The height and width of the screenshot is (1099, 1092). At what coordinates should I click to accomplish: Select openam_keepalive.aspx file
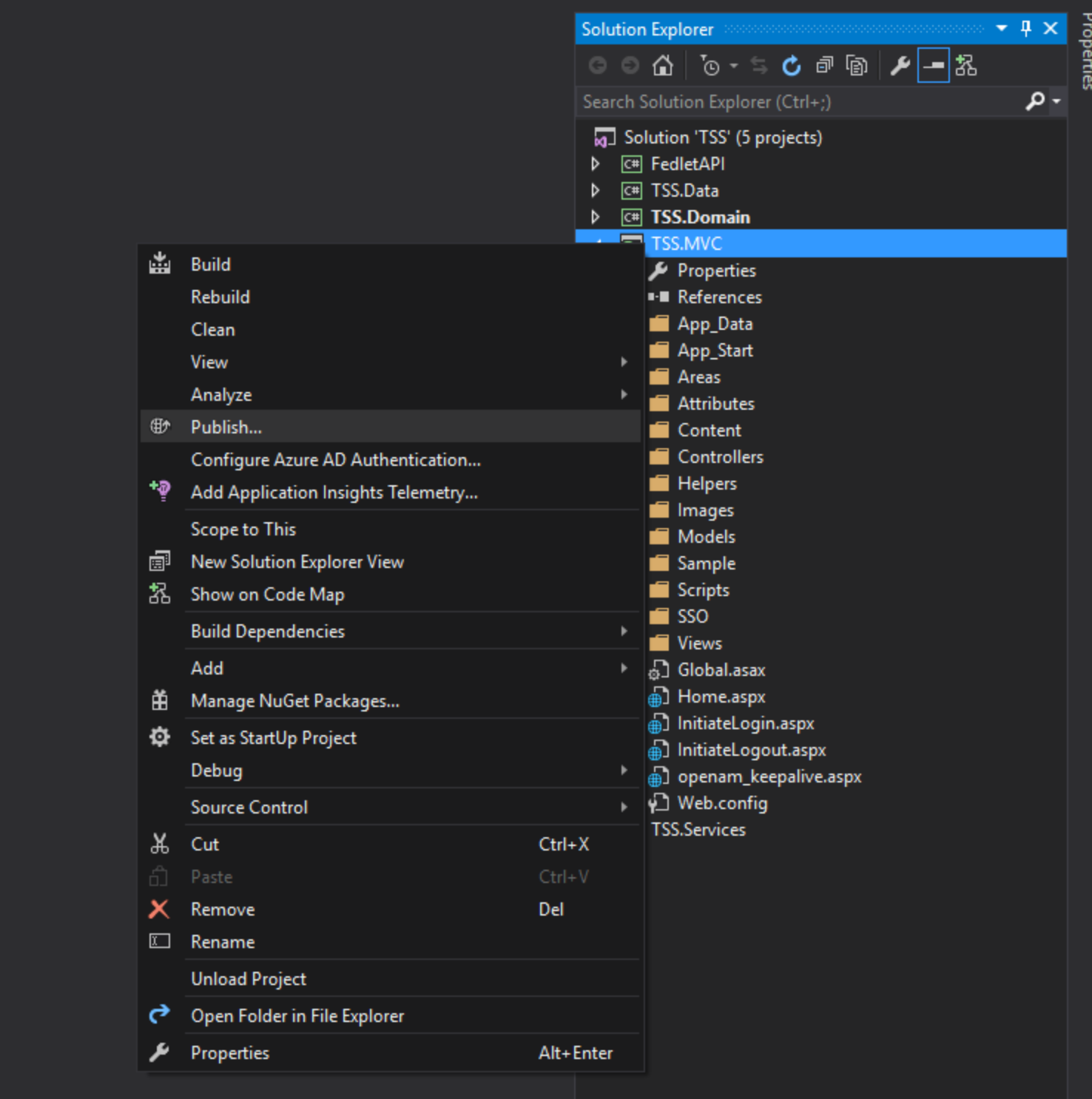[x=769, y=776]
